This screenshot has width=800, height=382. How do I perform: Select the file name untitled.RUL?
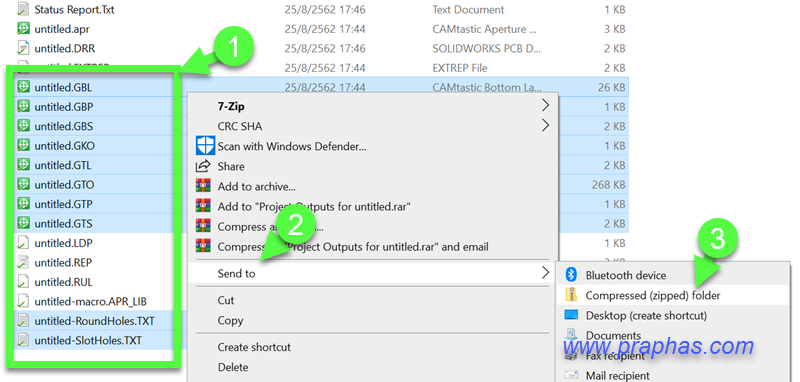click(64, 282)
